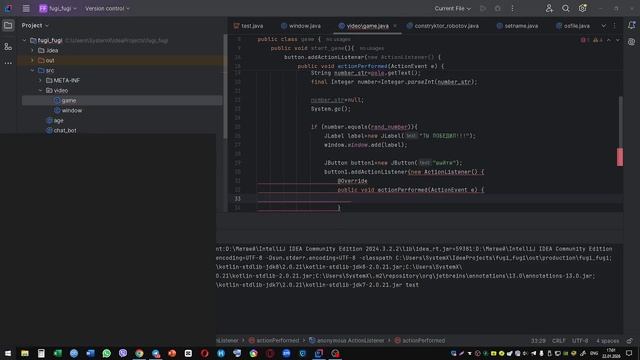Click the CRLF line separator status
This screenshot has width=640, height=360.
tap(559, 340)
